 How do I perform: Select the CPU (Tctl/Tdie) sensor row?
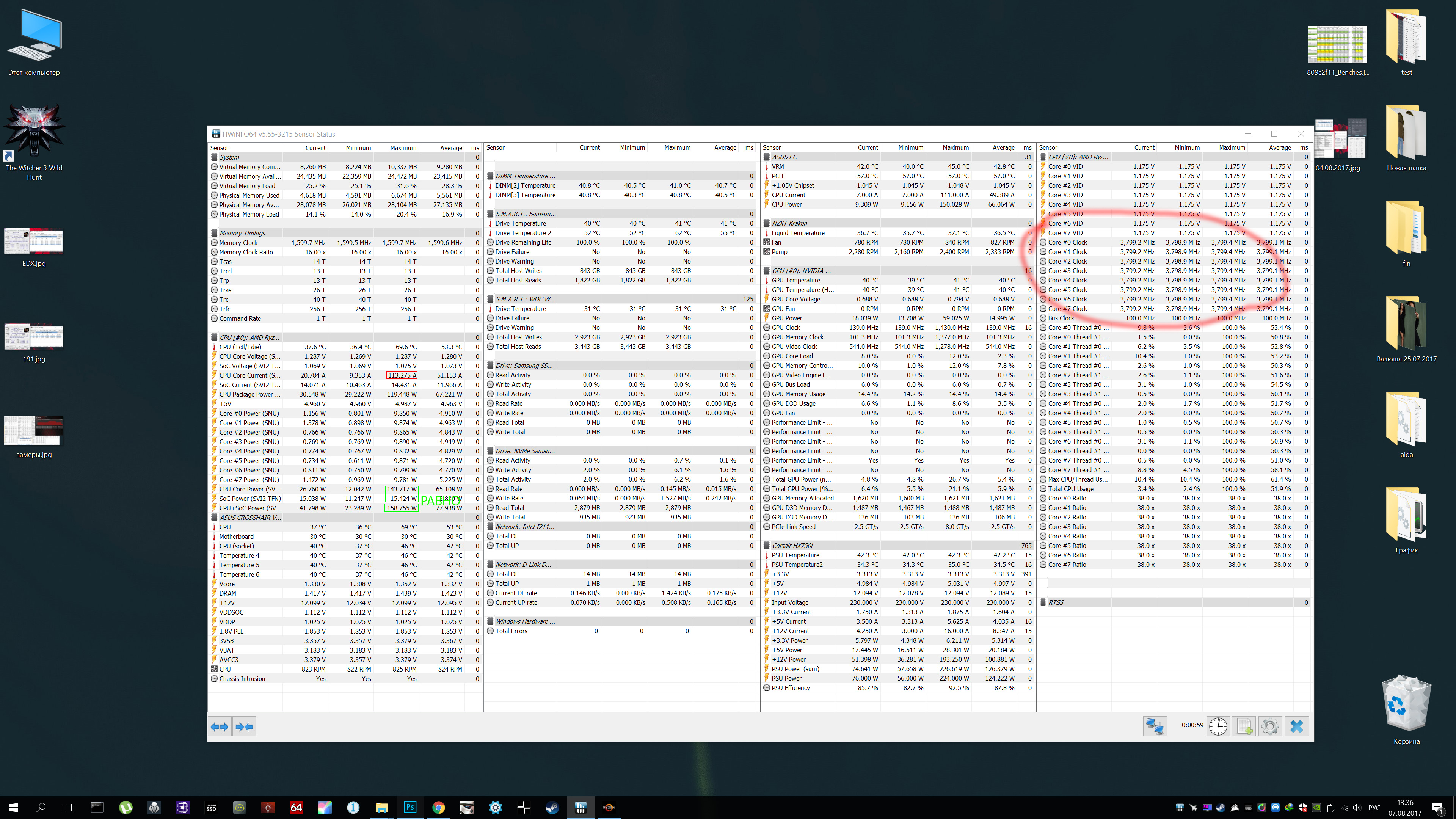coord(240,347)
